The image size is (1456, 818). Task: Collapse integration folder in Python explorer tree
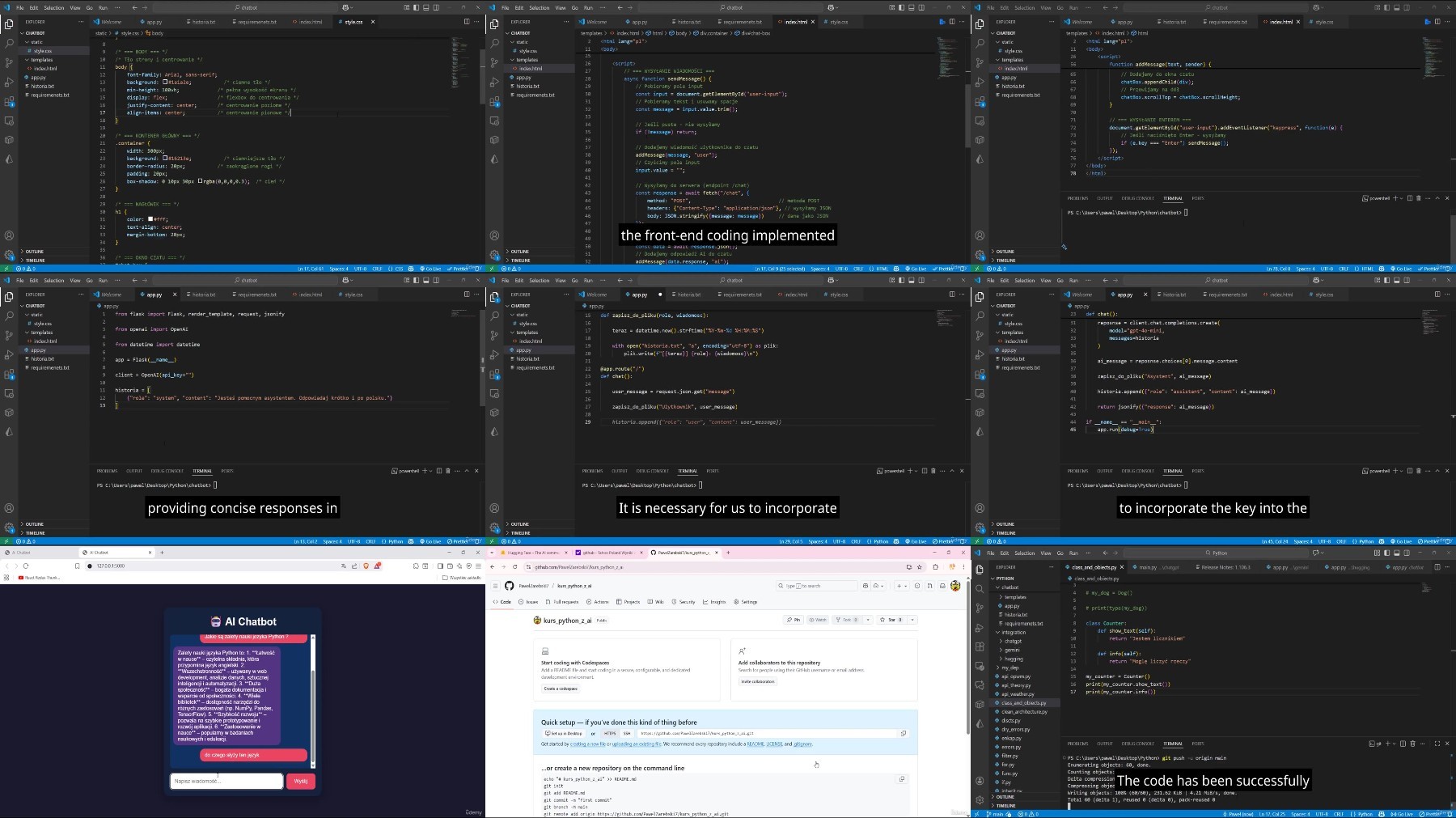coord(1013,633)
